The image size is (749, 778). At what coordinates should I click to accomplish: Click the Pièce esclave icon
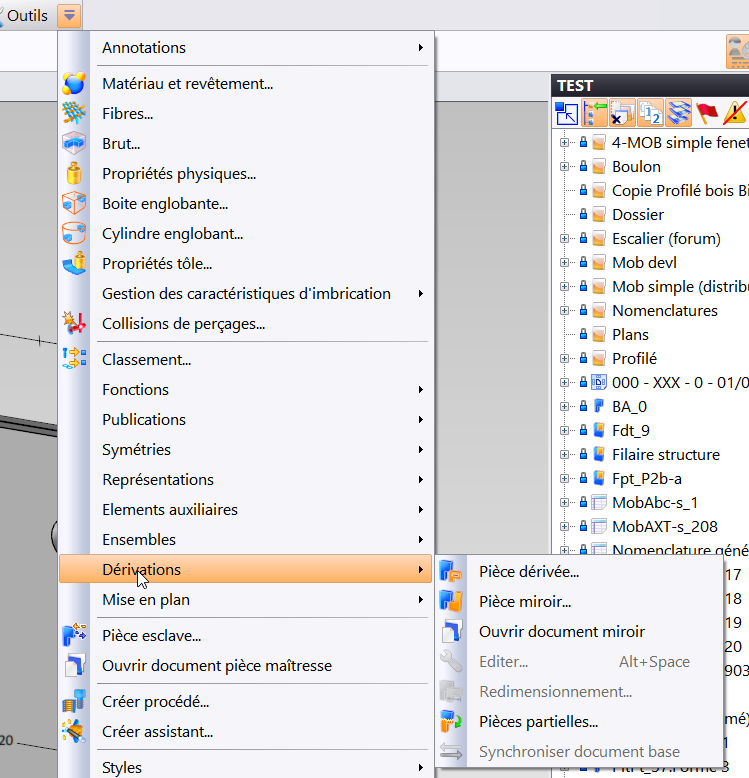click(x=74, y=636)
